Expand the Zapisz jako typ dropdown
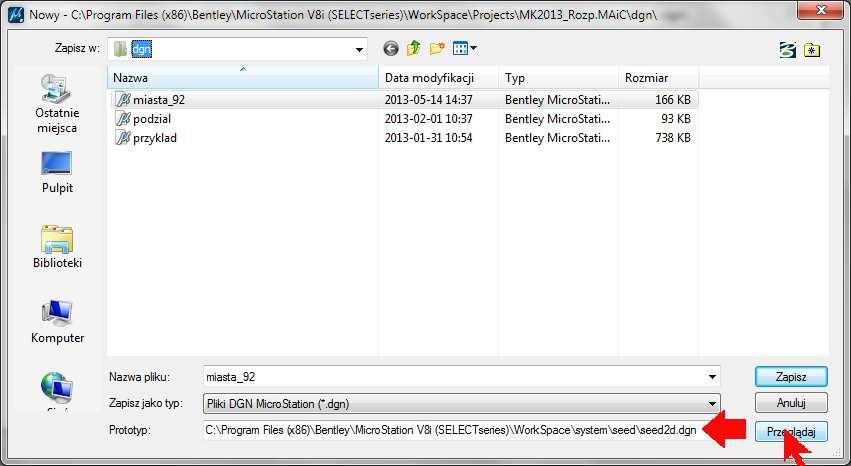This screenshot has width=851, height=466. [x=712, y=404]
